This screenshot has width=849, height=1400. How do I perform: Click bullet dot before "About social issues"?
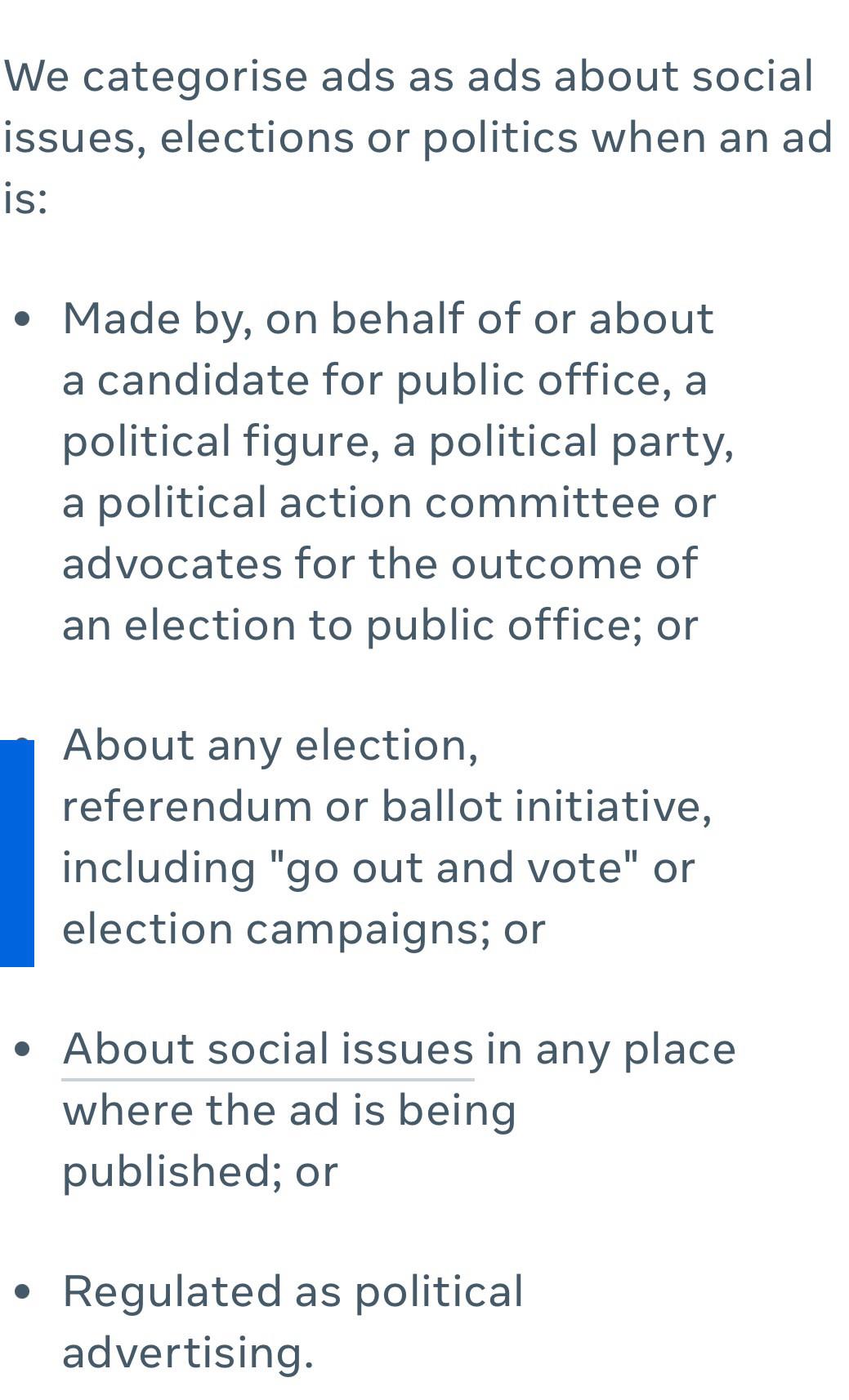click(24, 1050)
